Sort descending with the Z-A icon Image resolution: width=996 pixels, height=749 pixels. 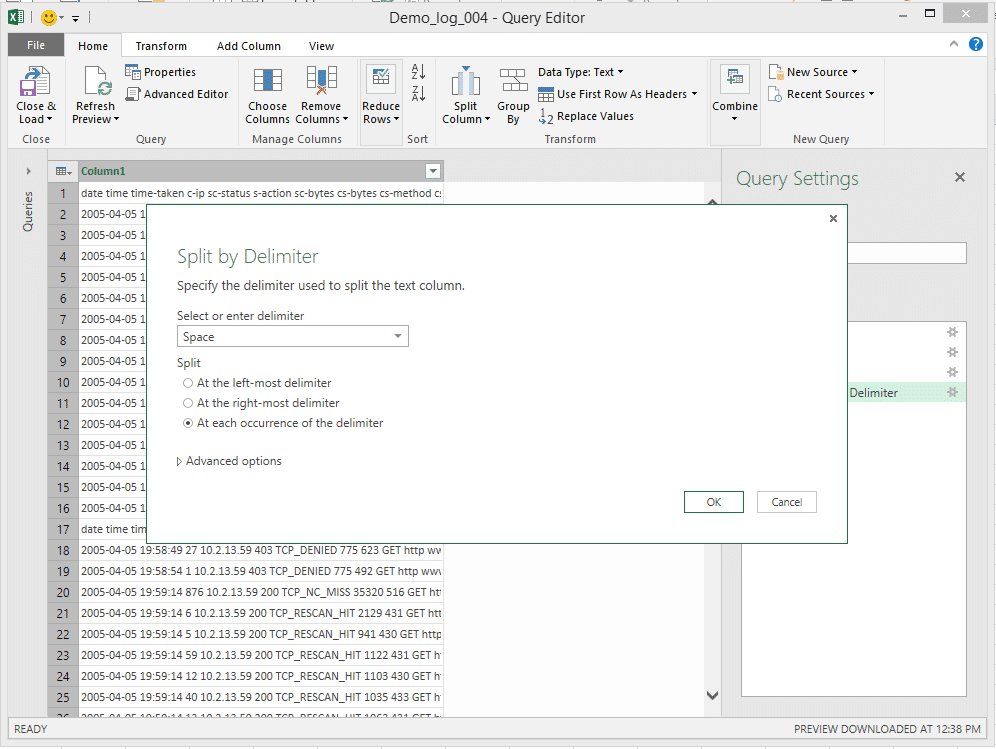418,93
